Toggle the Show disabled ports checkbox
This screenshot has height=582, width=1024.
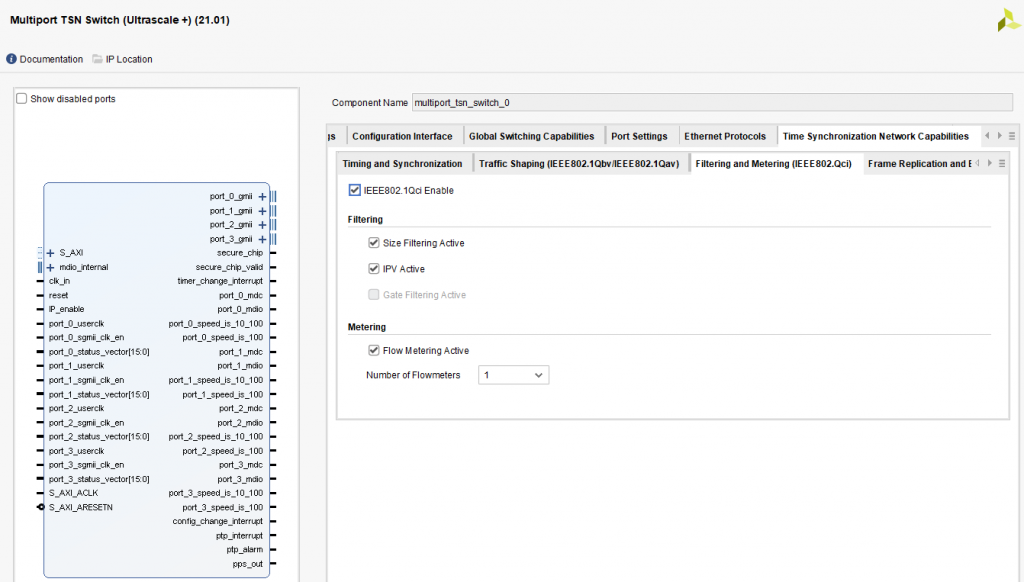tap(22, 99)
